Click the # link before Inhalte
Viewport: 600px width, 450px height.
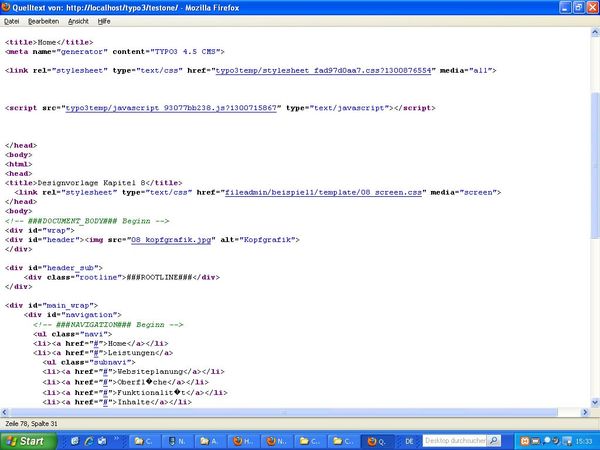(105, 402)
